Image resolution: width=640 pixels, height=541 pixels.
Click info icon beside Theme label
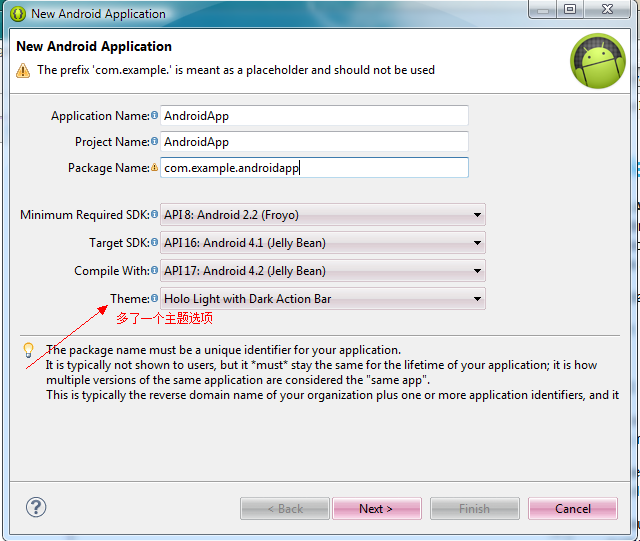(154, 298)
